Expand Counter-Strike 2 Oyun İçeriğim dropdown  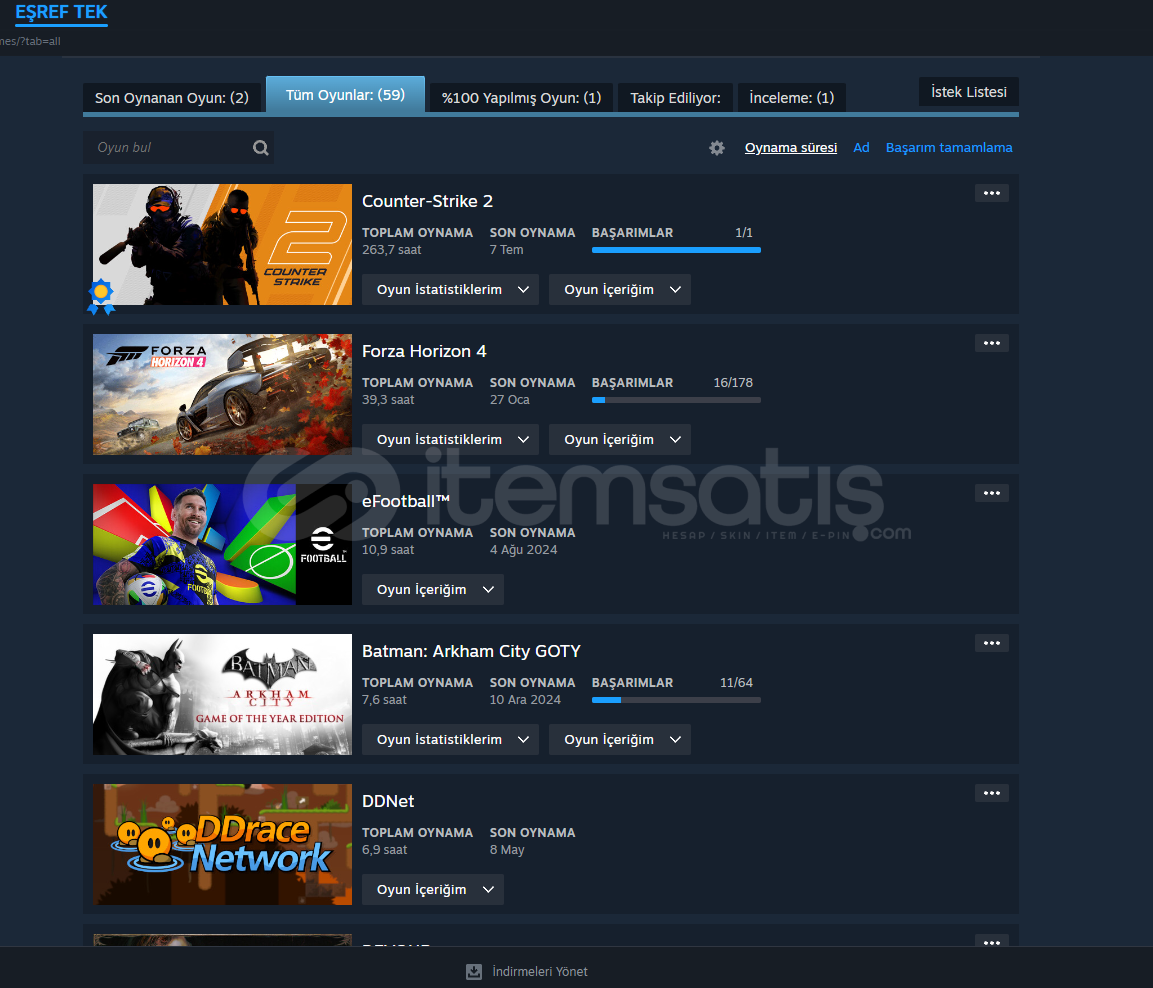click(620, 290)
